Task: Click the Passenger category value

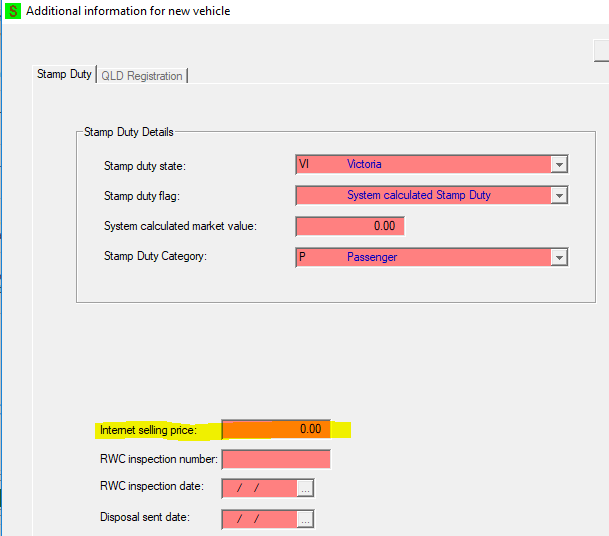Action: 372,258
